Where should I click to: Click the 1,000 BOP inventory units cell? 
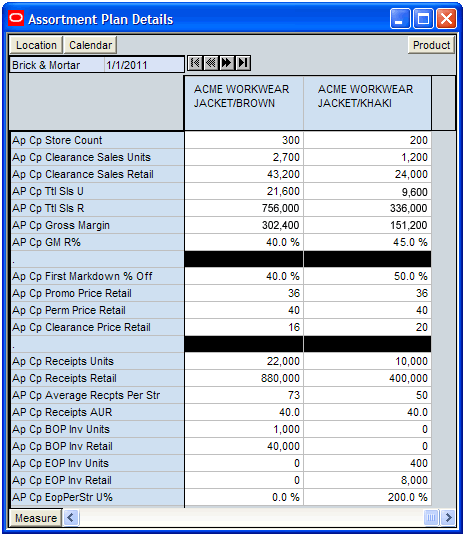244,429
